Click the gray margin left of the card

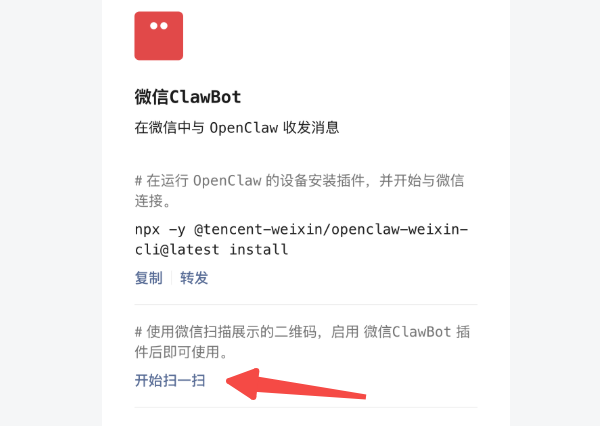[x=51, y=213]
